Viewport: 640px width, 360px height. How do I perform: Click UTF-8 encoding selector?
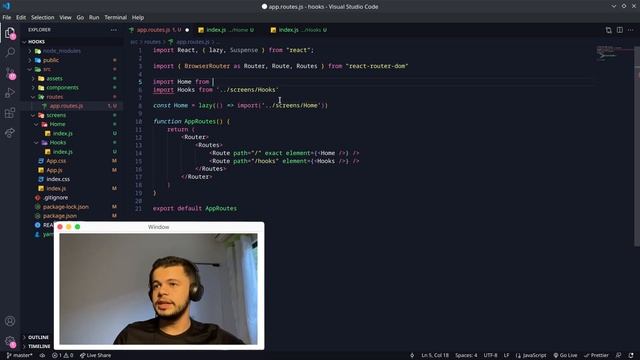pyautogui.click(x=490, y=356)
